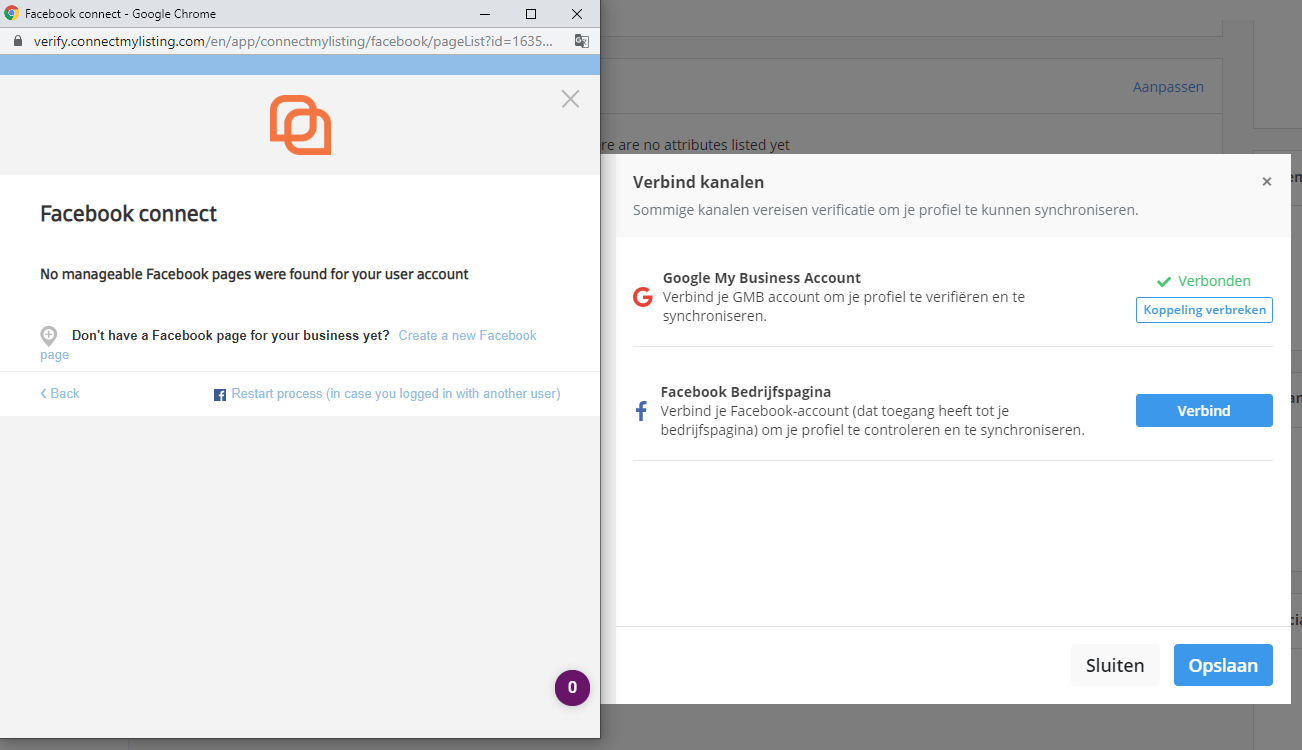Click the Chrome icon in title bar

[x=12, y=14]
